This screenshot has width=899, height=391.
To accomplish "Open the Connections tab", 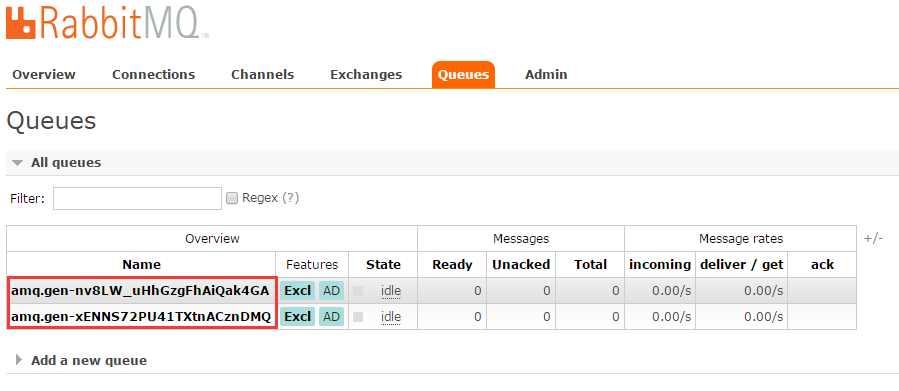I will tap(154, 75).
